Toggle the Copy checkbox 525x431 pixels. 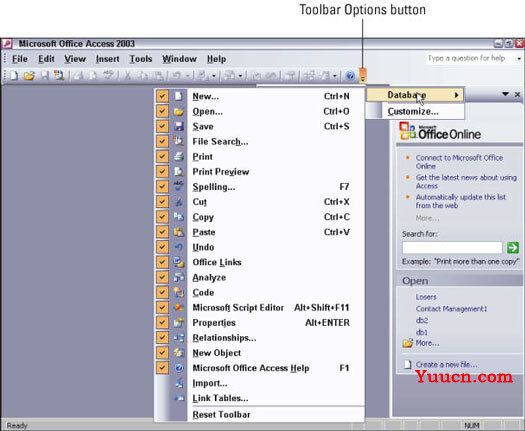[x=162, y=217]
